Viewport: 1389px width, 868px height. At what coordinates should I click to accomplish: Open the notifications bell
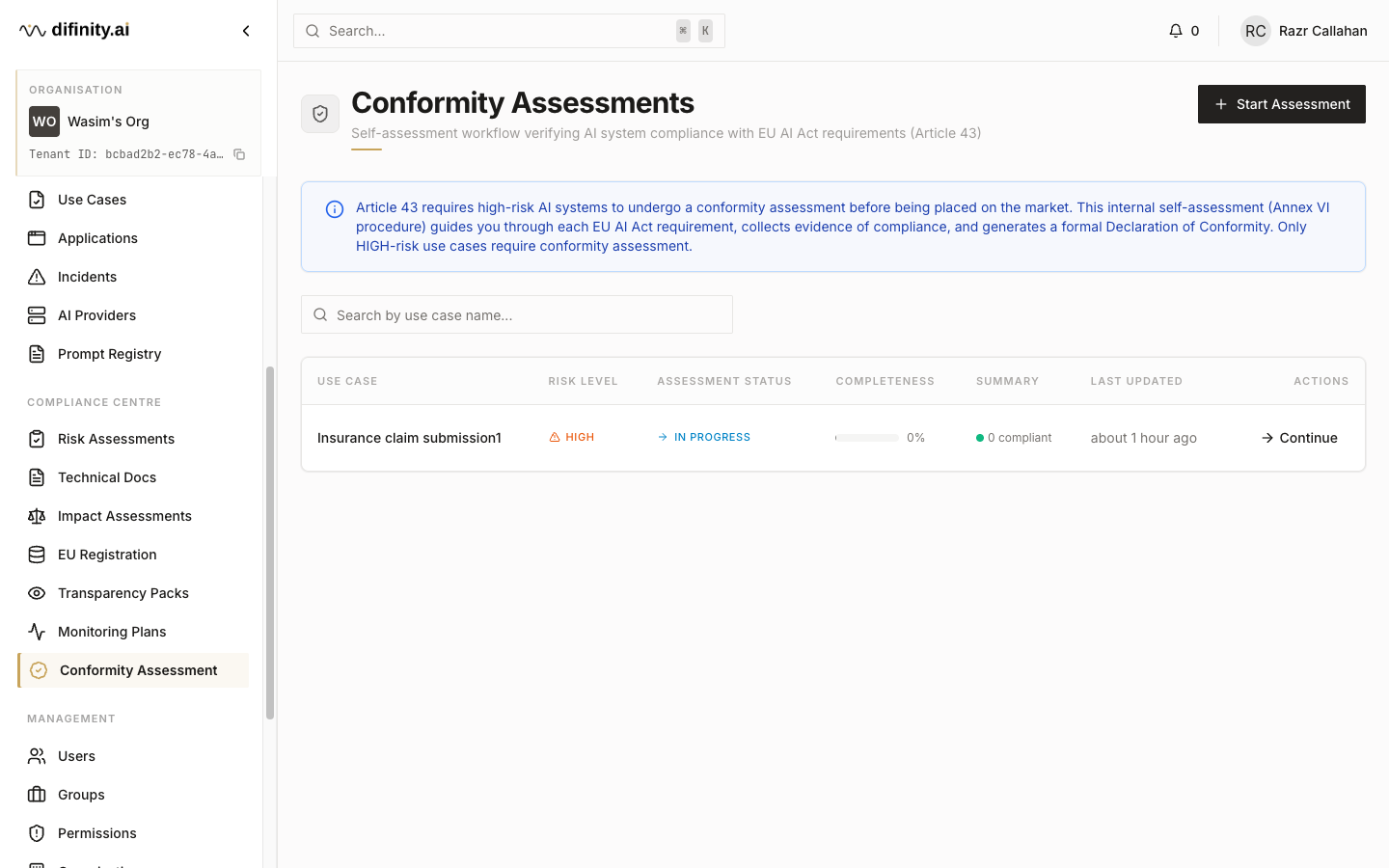[1176, 31]
